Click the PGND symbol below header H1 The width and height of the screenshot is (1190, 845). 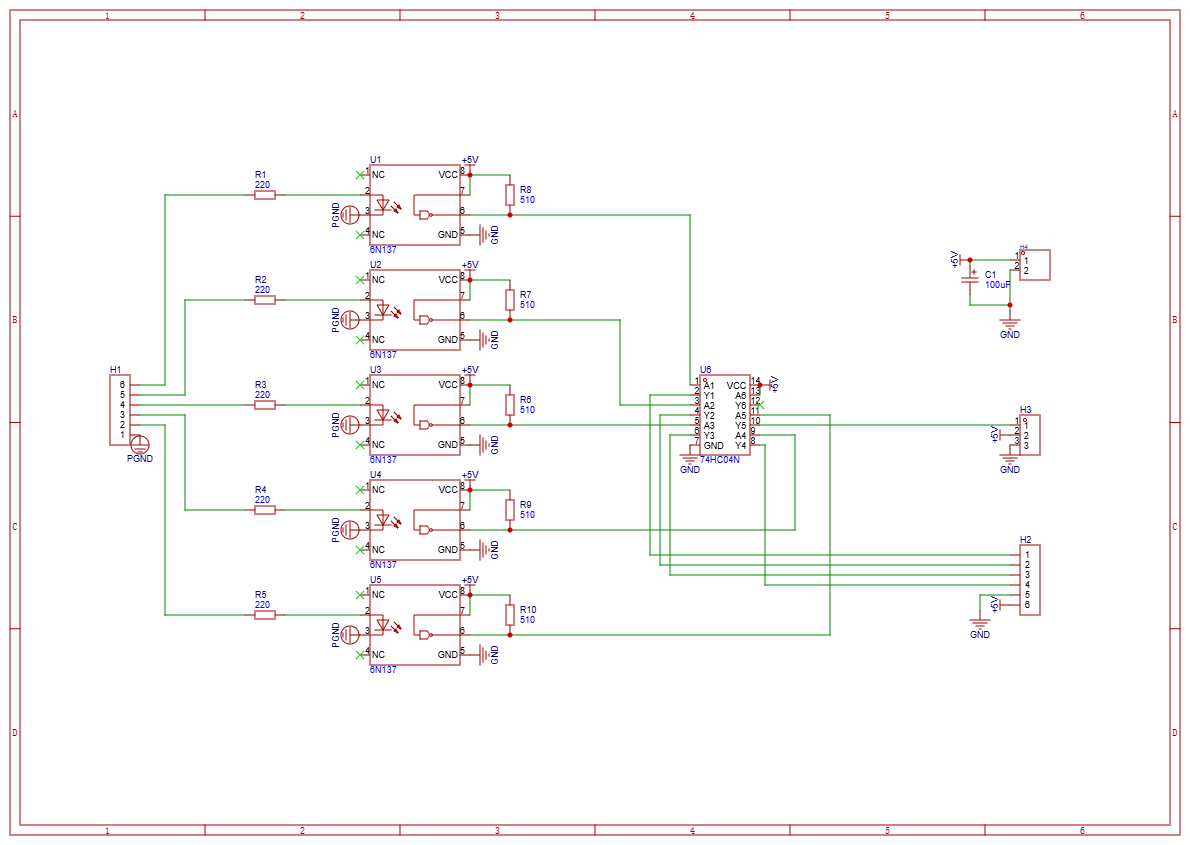pos(140,444)
